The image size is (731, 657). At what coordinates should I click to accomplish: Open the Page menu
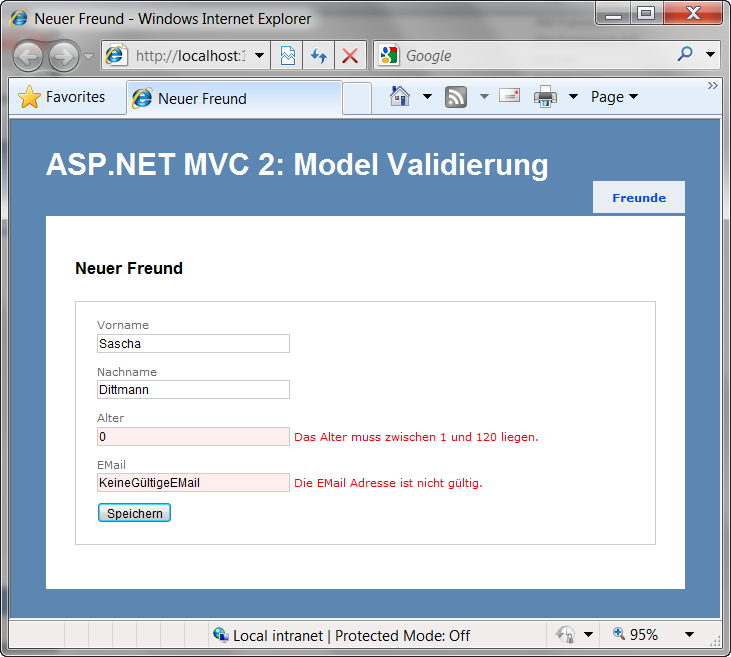point(614,97)
